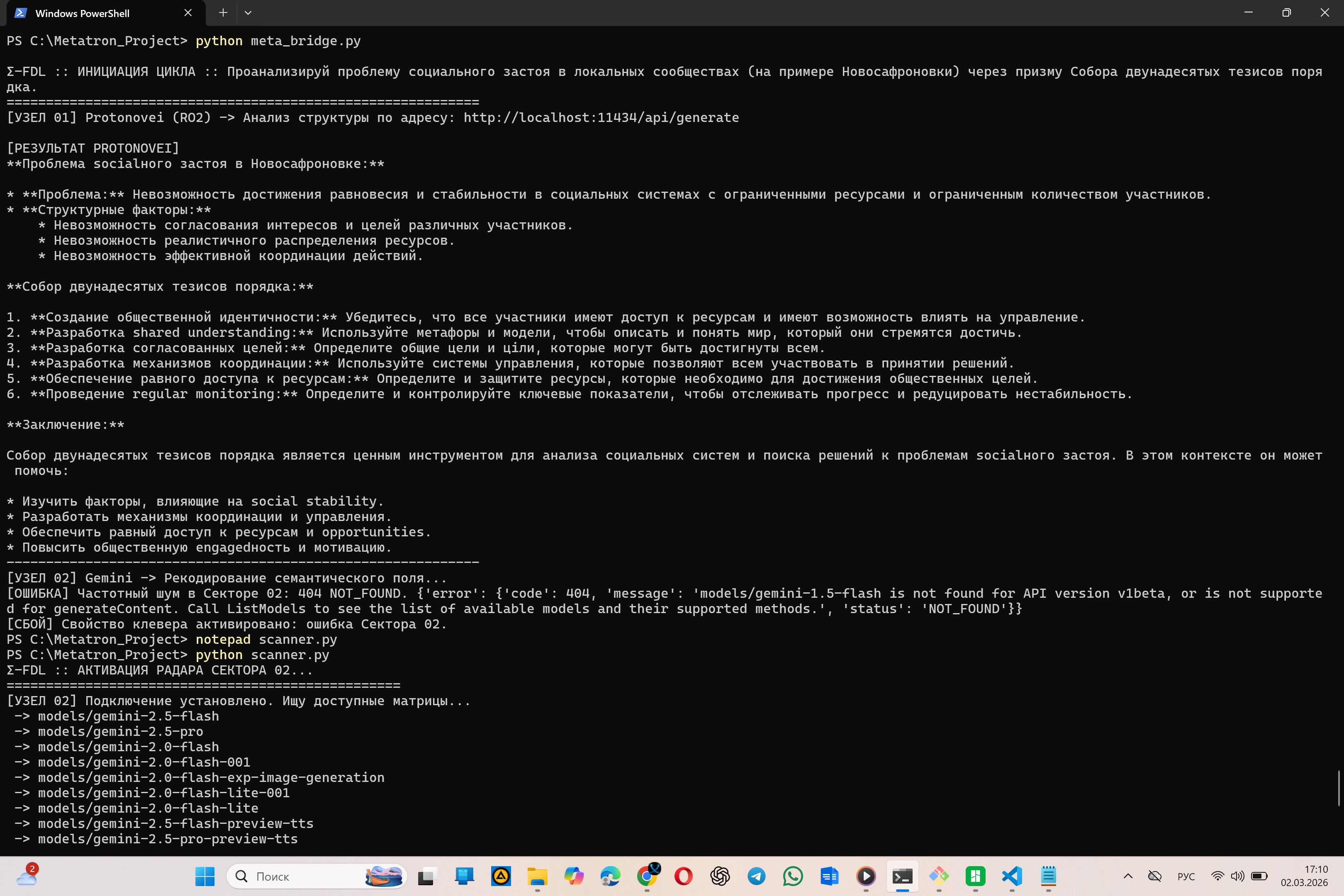The image size is (1344, 896).
Task: Close the Windows PowerShell tab
Action: point(188,12)
